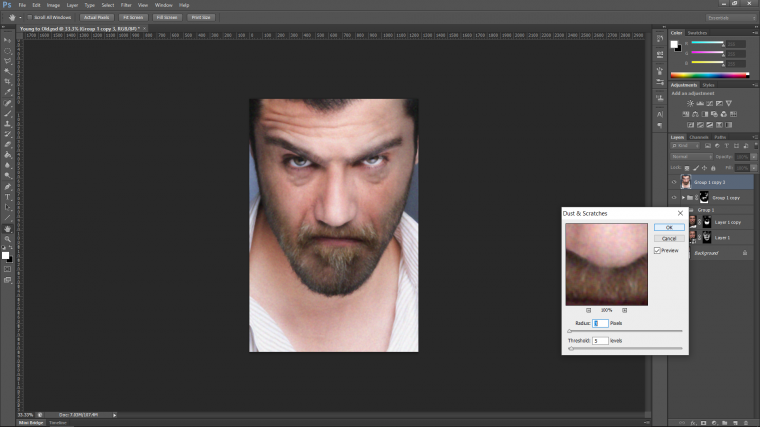Select the Paint Bucket tool
This screenshot has height=427, width=760.
pyautogui.click(x=7, y=155)
